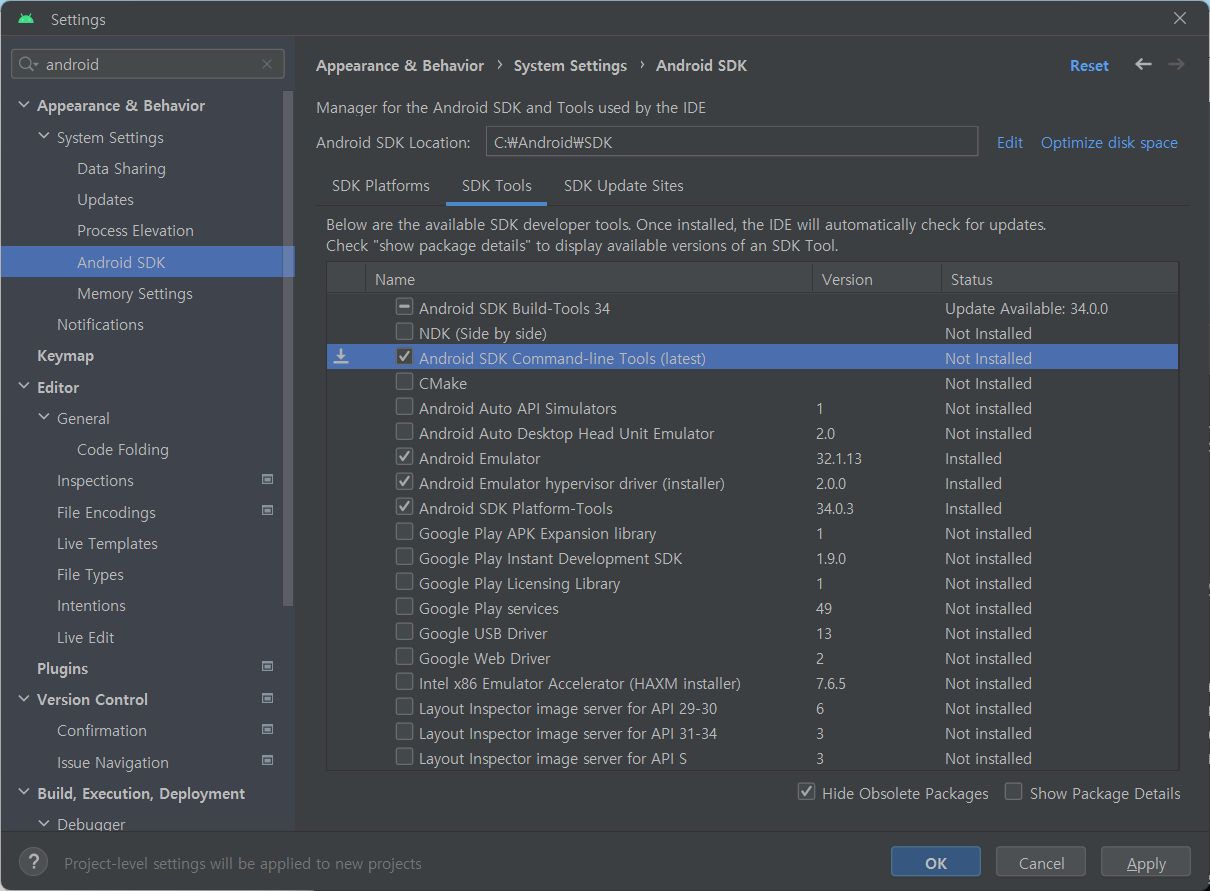Click the Apply button
1210x891 pixels.
[x=1146, y=863]
